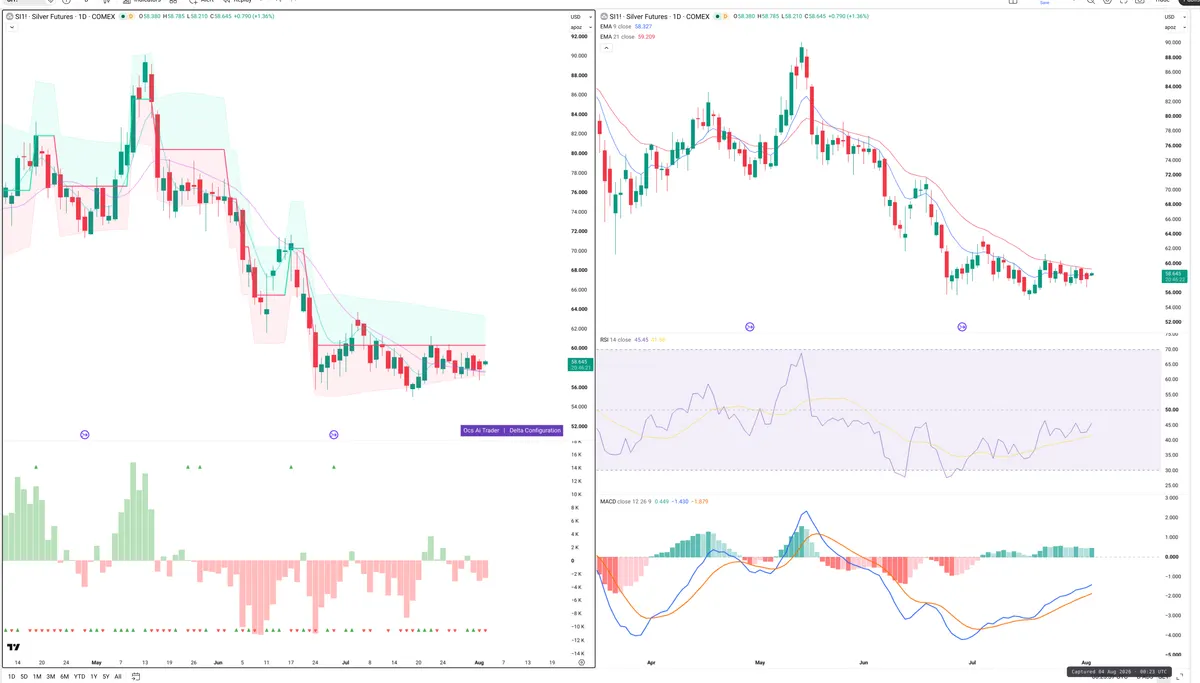This screenshot has width=1200, height=683.
Task: Open the go-to-date calendar icon
Action: [136, 677]
